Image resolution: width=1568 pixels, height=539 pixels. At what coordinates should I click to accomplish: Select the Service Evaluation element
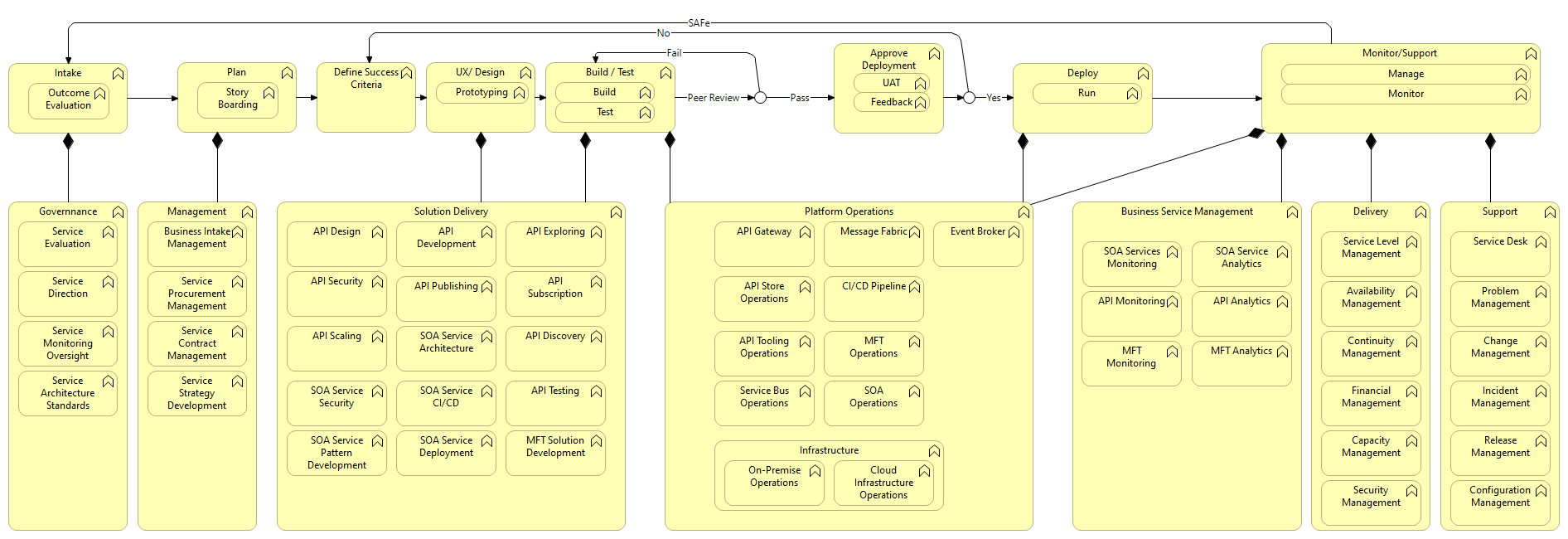click(x=68, y=245)
